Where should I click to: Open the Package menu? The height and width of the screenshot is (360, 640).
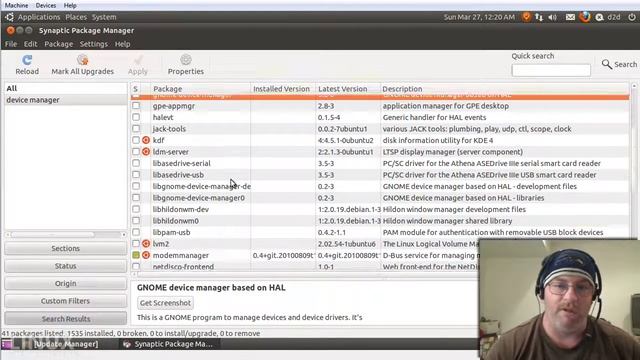click(x=58, y=44)
